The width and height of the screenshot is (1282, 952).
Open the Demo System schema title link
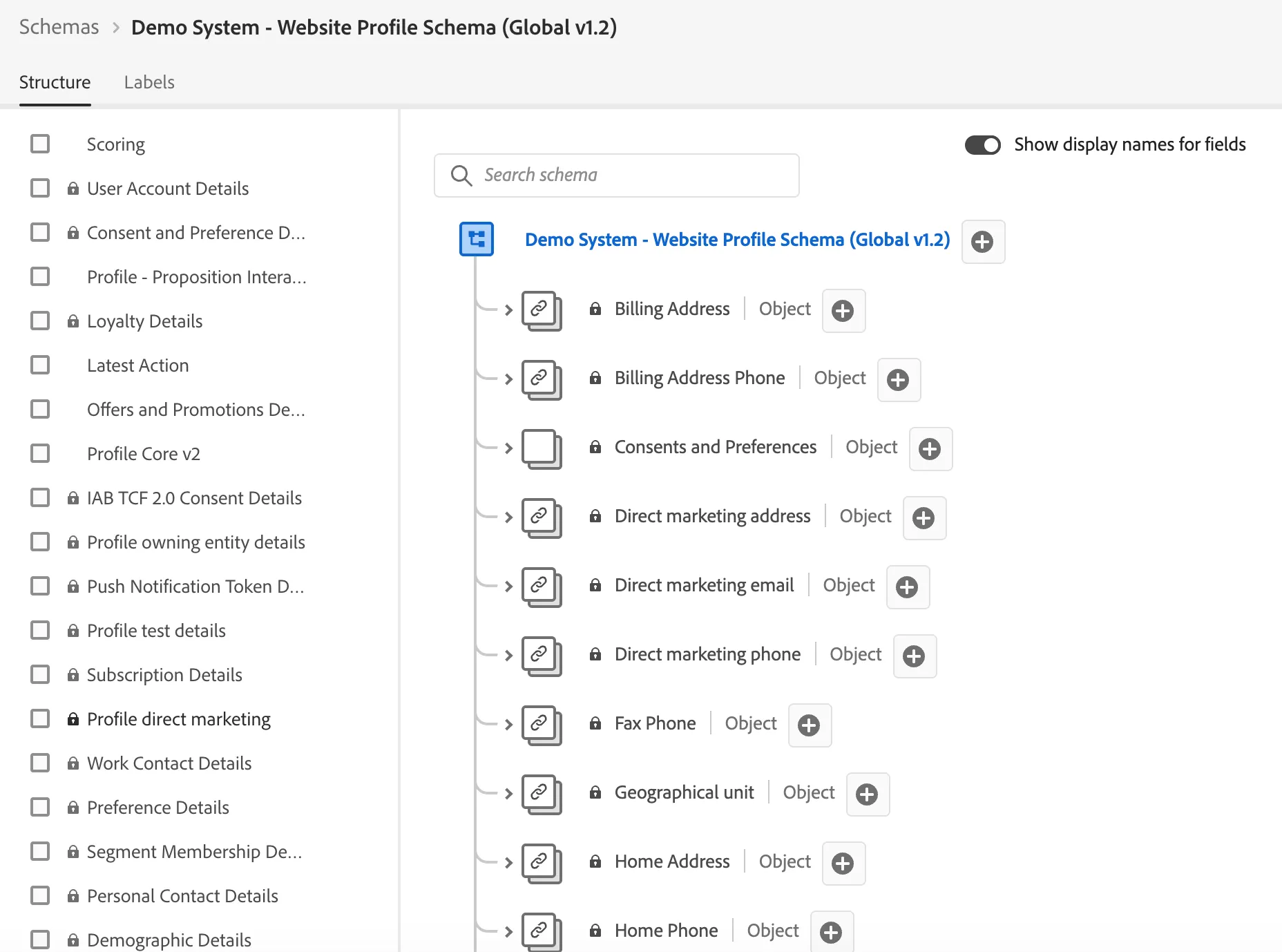coord(737,240)
